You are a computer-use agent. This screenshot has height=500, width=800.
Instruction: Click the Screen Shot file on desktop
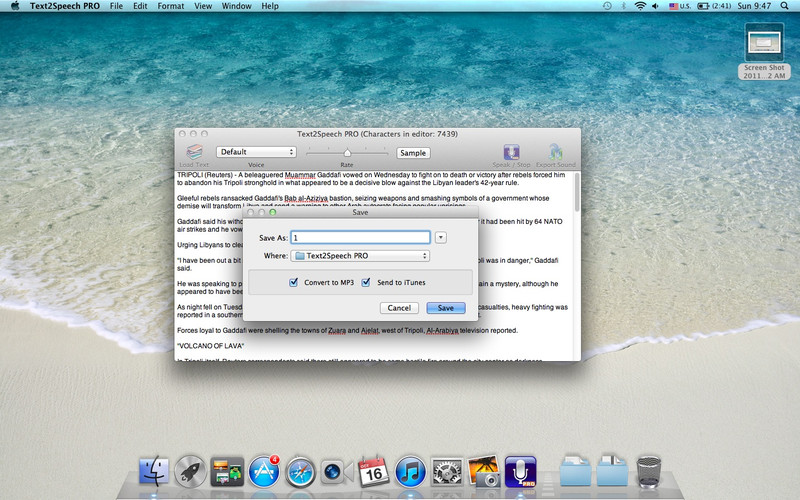point(765,46)
